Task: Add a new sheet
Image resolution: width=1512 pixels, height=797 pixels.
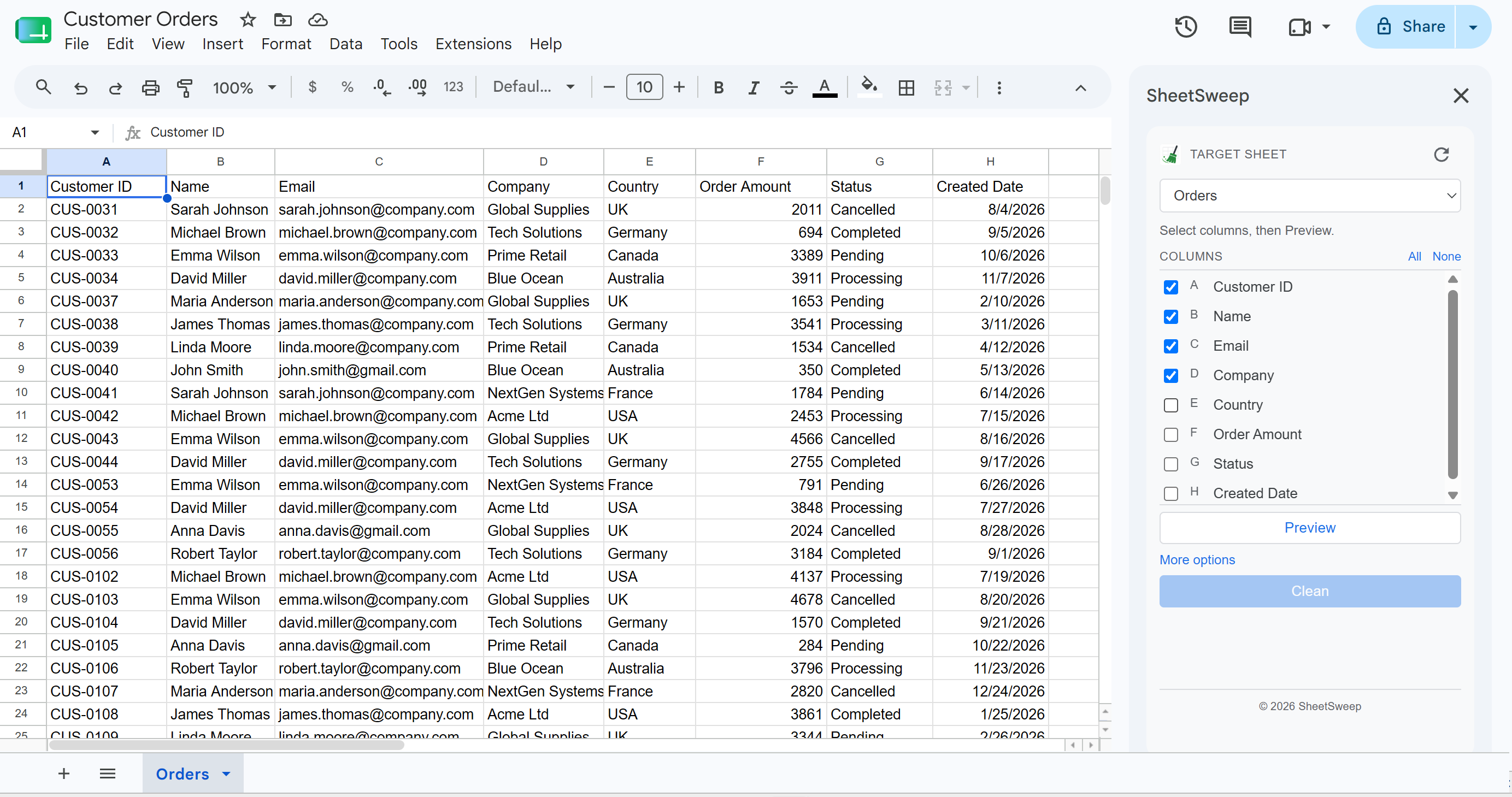Action: [64, 774]
